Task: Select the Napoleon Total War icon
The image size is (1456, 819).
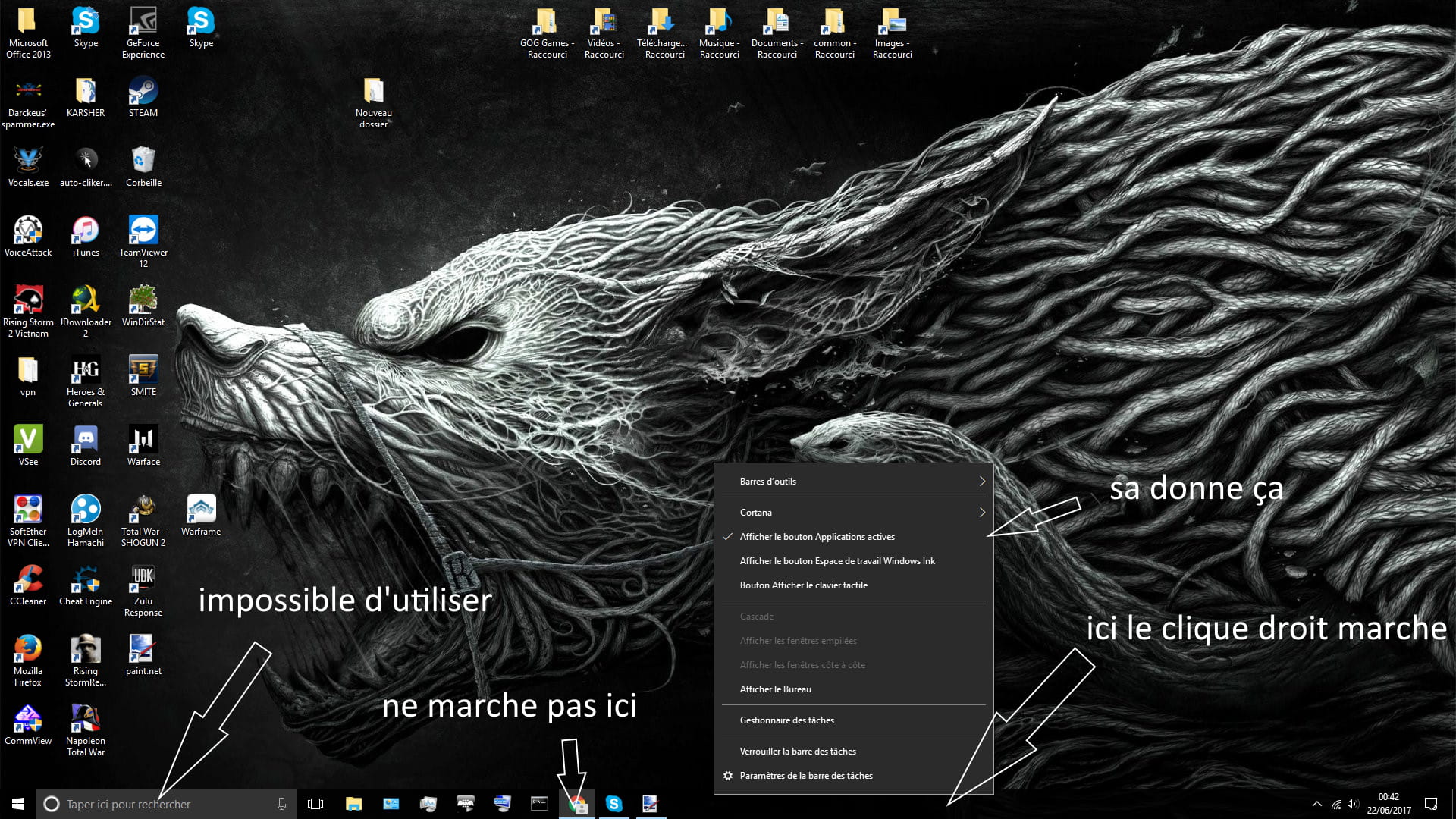Action: pos(86,730)
